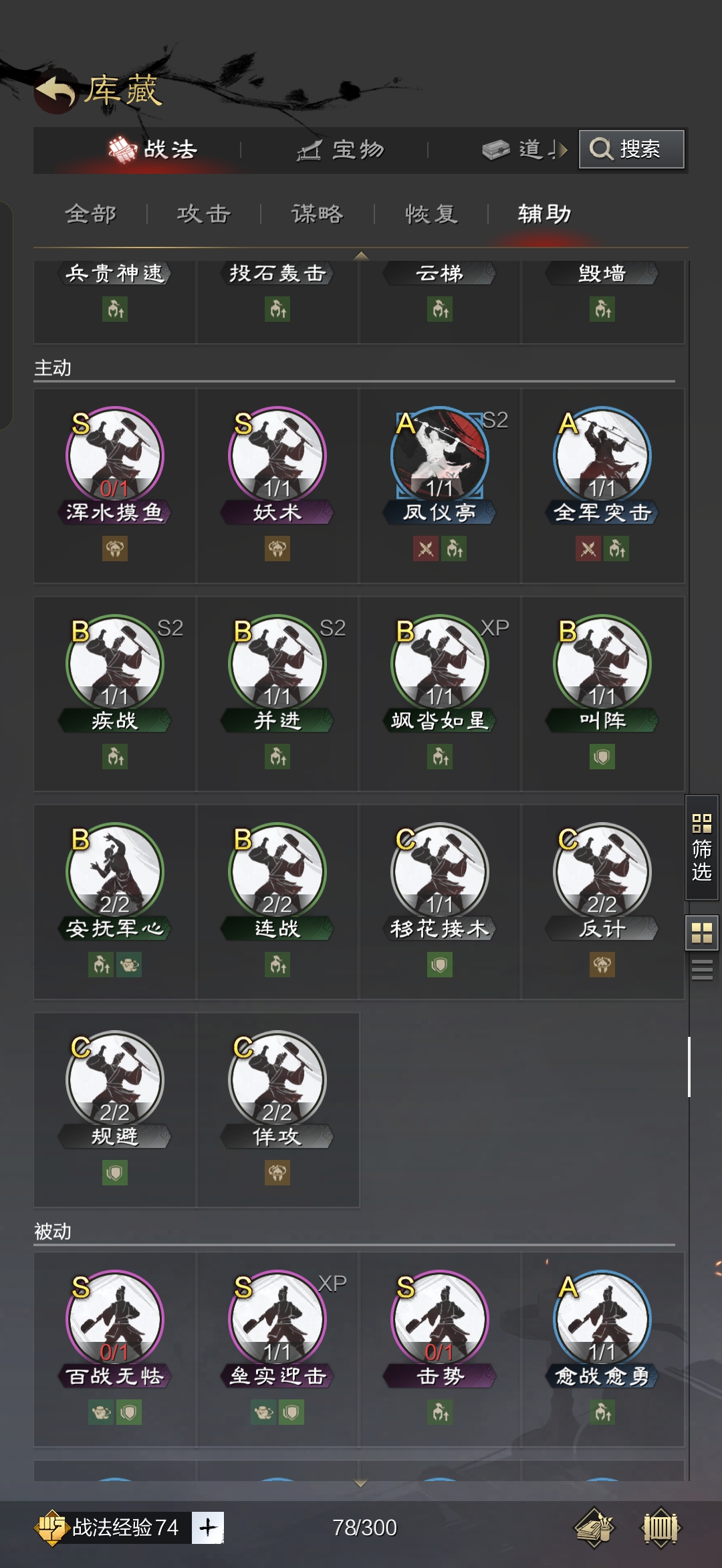Open the 浑水摸鱼 S-rank tactic icon
The image size is (722, 1568).
pos(114,455)
